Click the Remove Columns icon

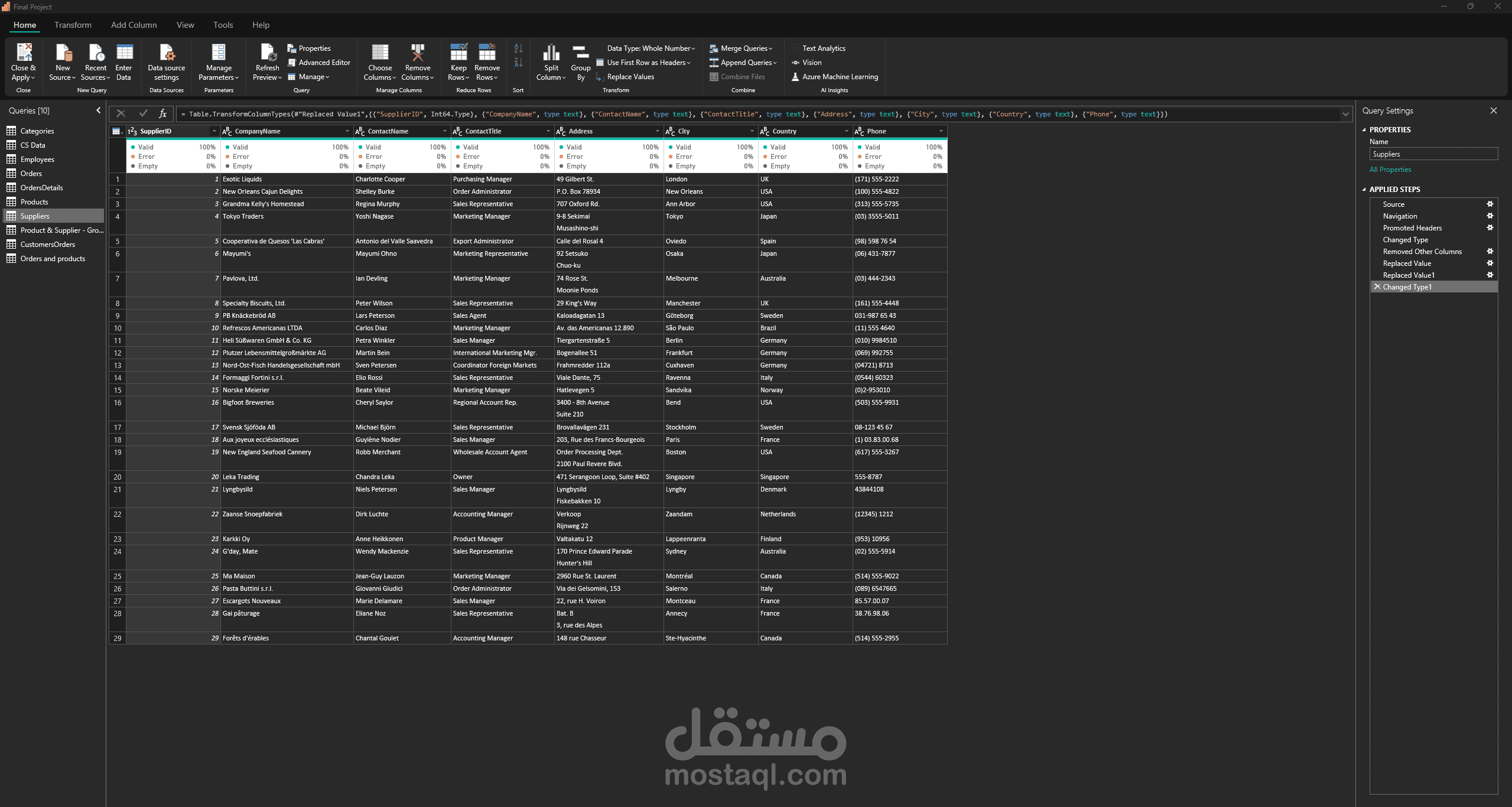coord(418,53)
